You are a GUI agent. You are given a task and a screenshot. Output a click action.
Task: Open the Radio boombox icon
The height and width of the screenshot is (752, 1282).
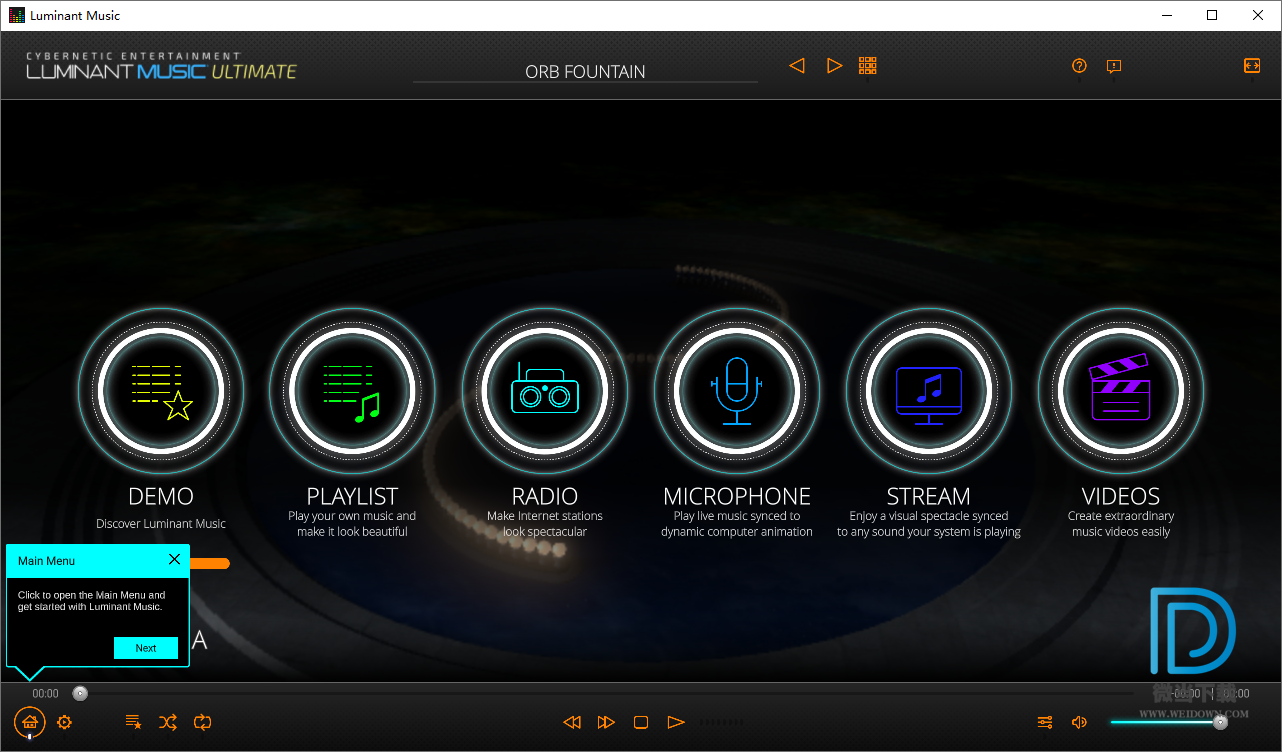click(x=545, y=390)
